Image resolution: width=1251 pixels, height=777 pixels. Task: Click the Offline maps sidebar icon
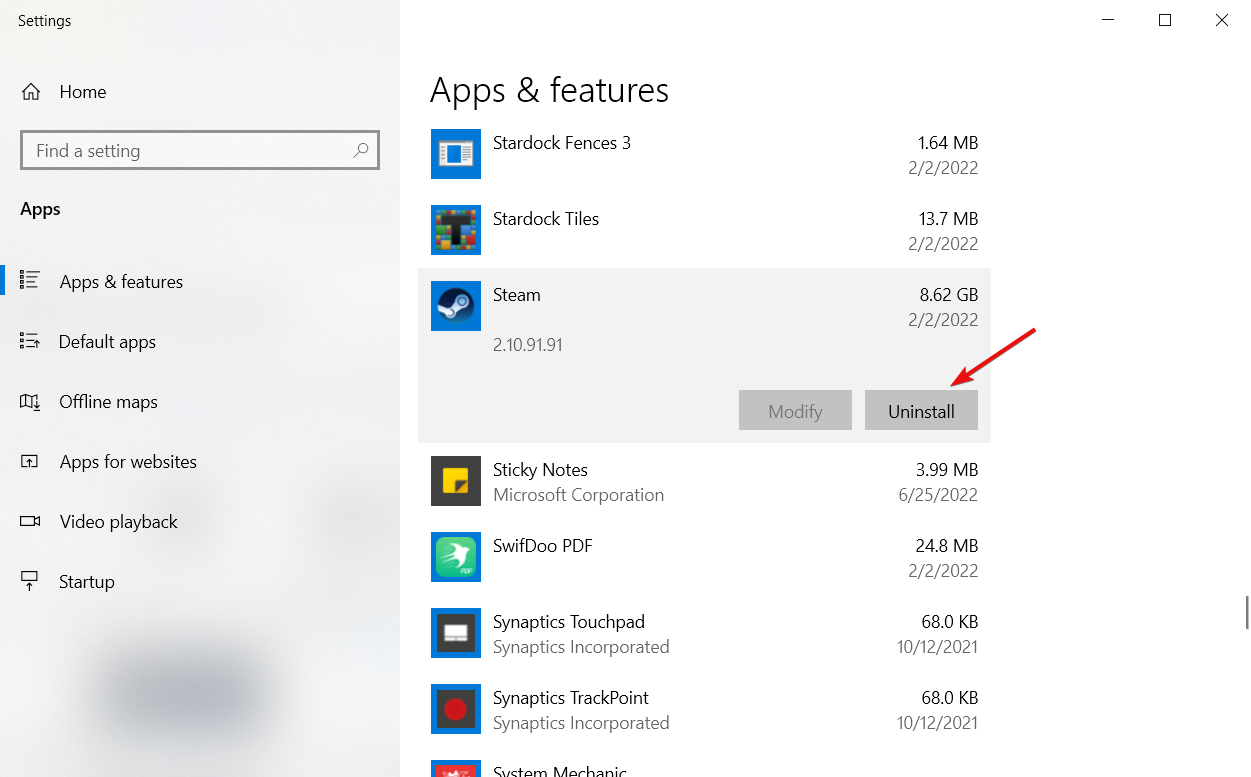30,401
